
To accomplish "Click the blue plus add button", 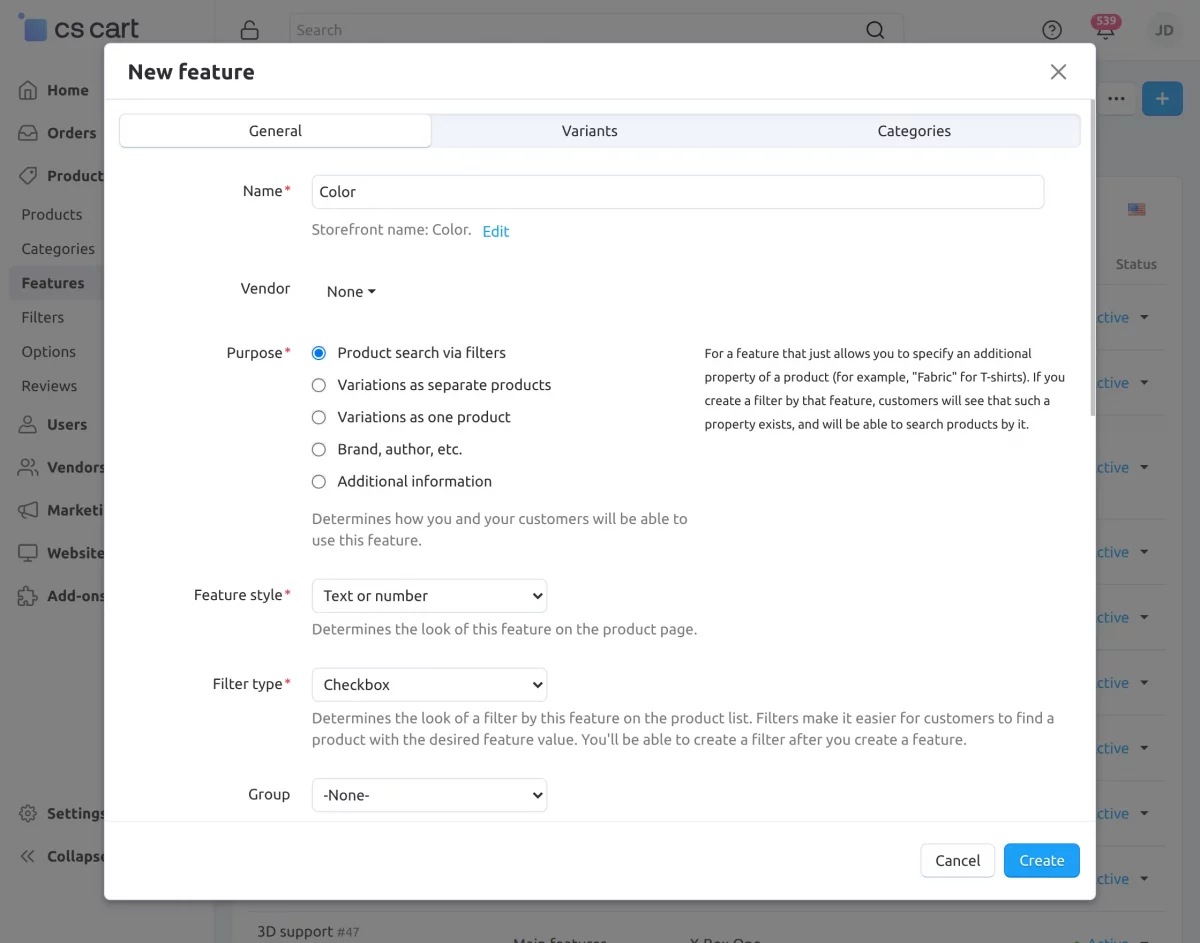I will [1162, 99].
